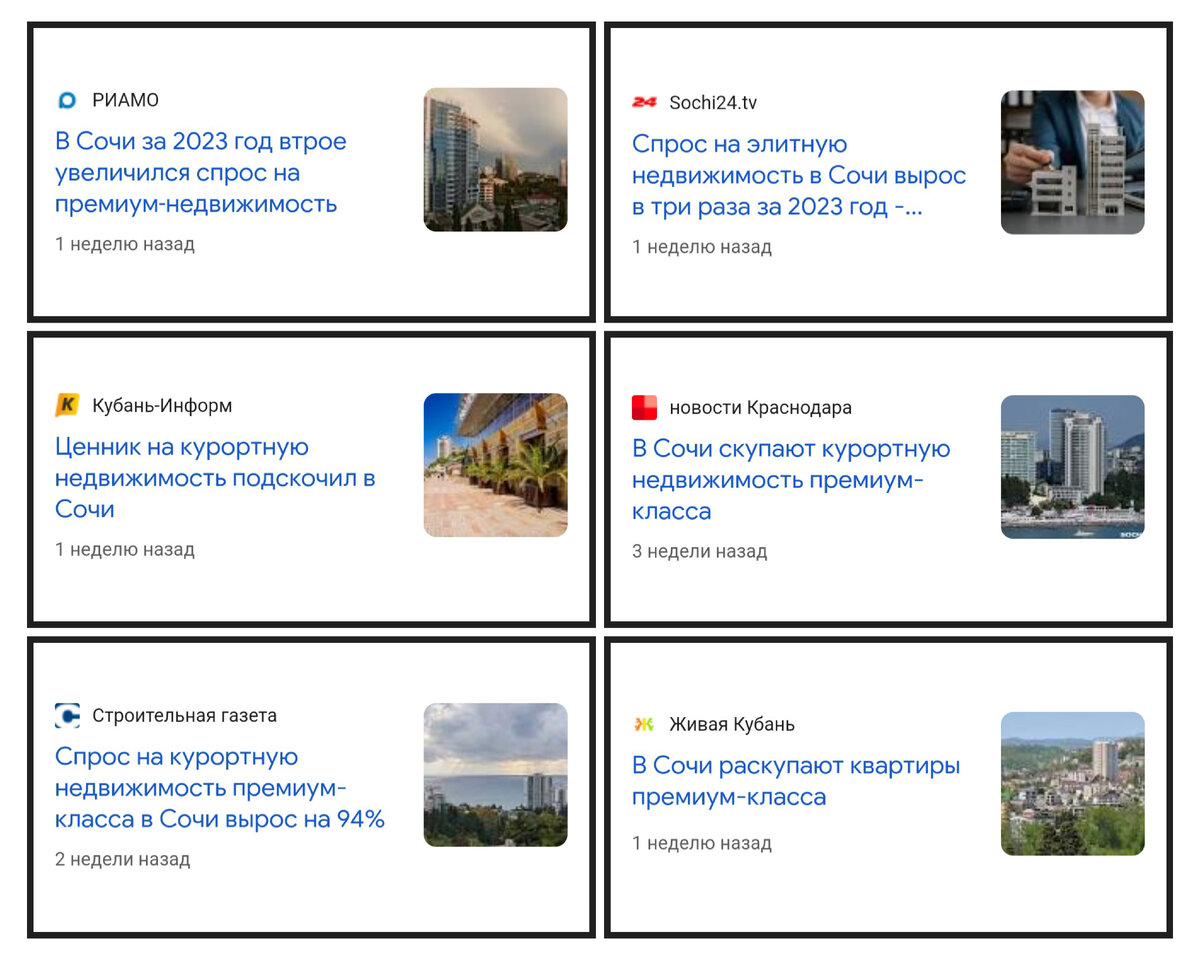Click the Sochi24.tv red logo icon
The height and width of the screenshot is (960, 1200).
click(x=644, y=102)
